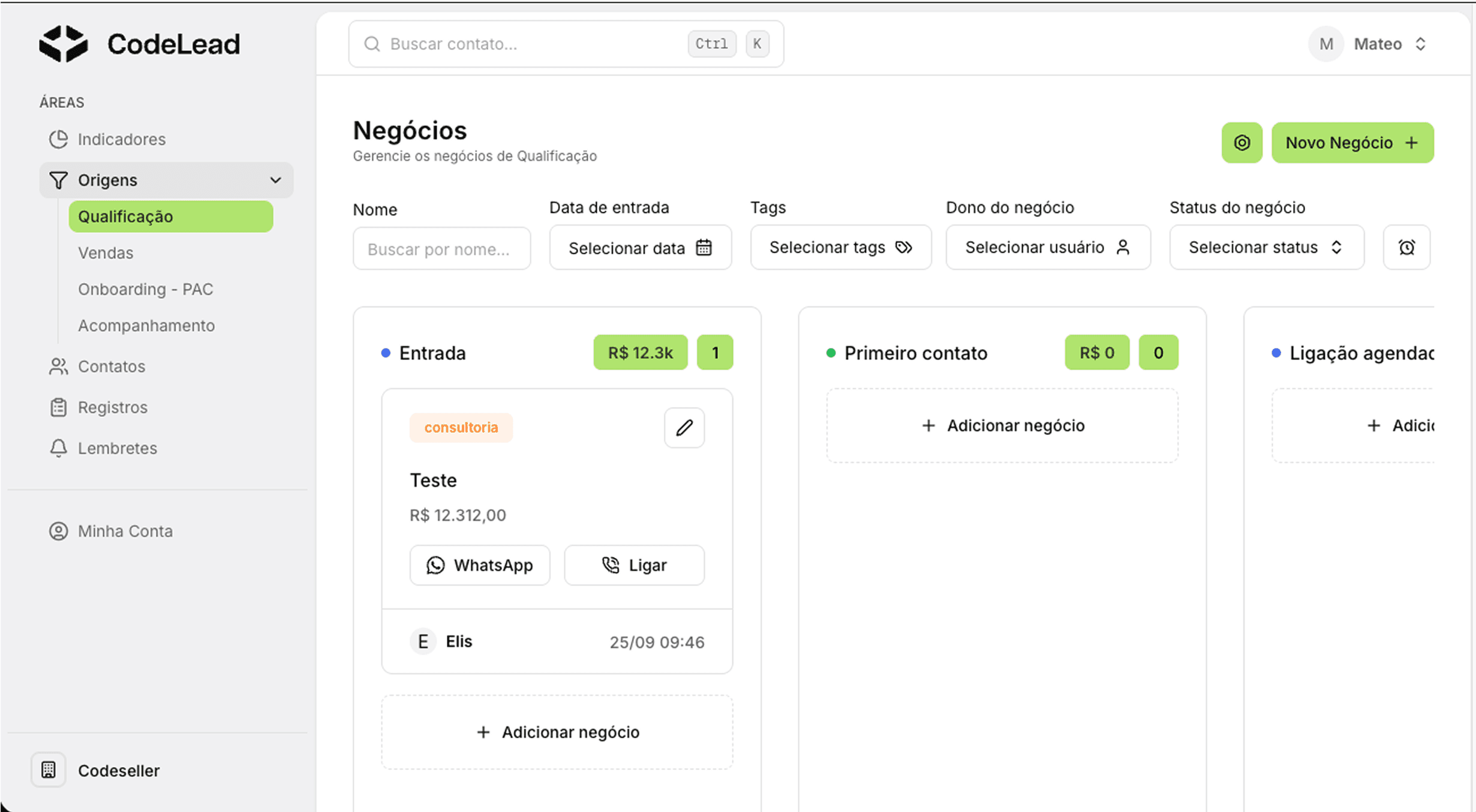Go to Vendas origin

106,253
